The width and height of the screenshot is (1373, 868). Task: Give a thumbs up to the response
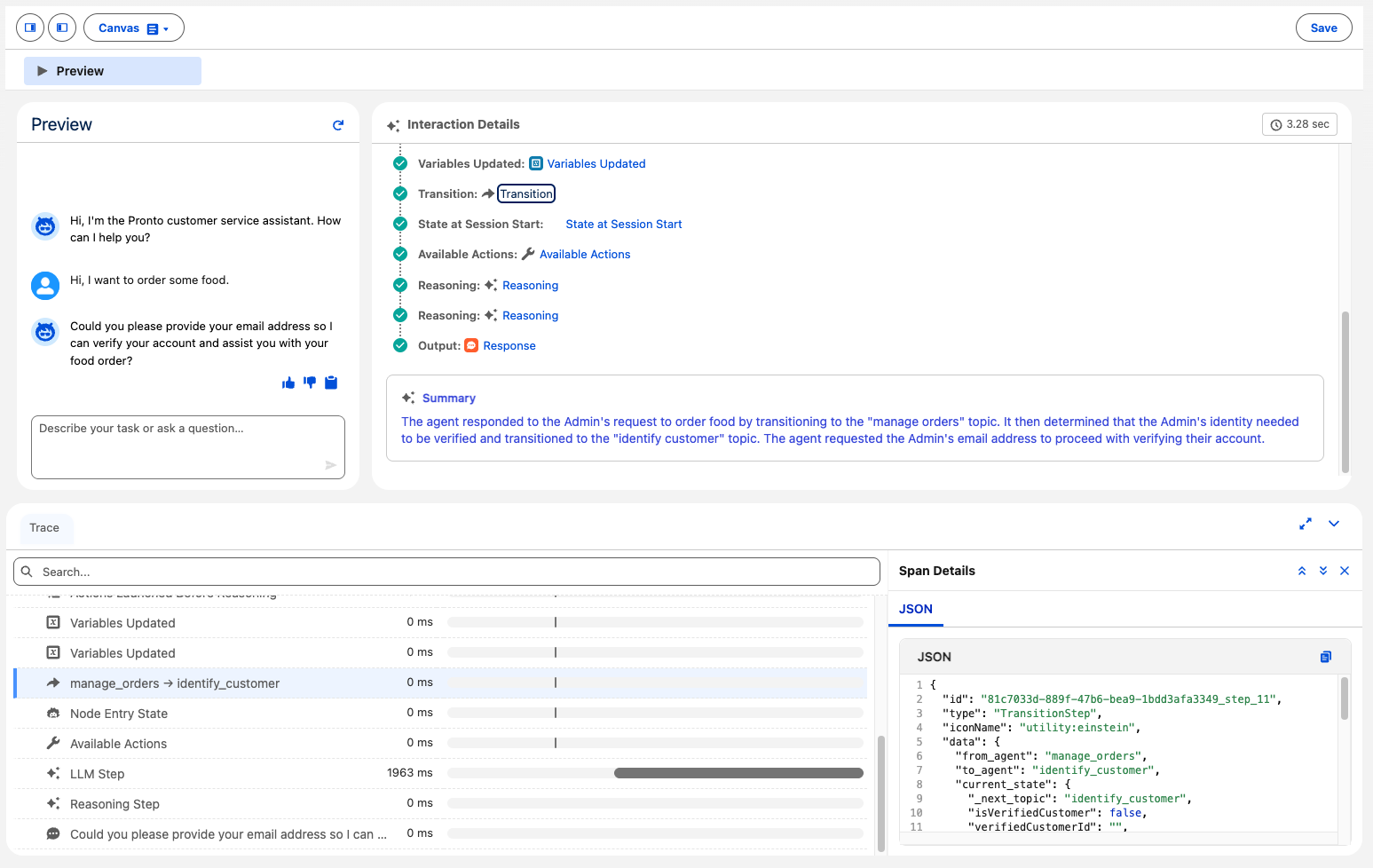click(288, 383)
